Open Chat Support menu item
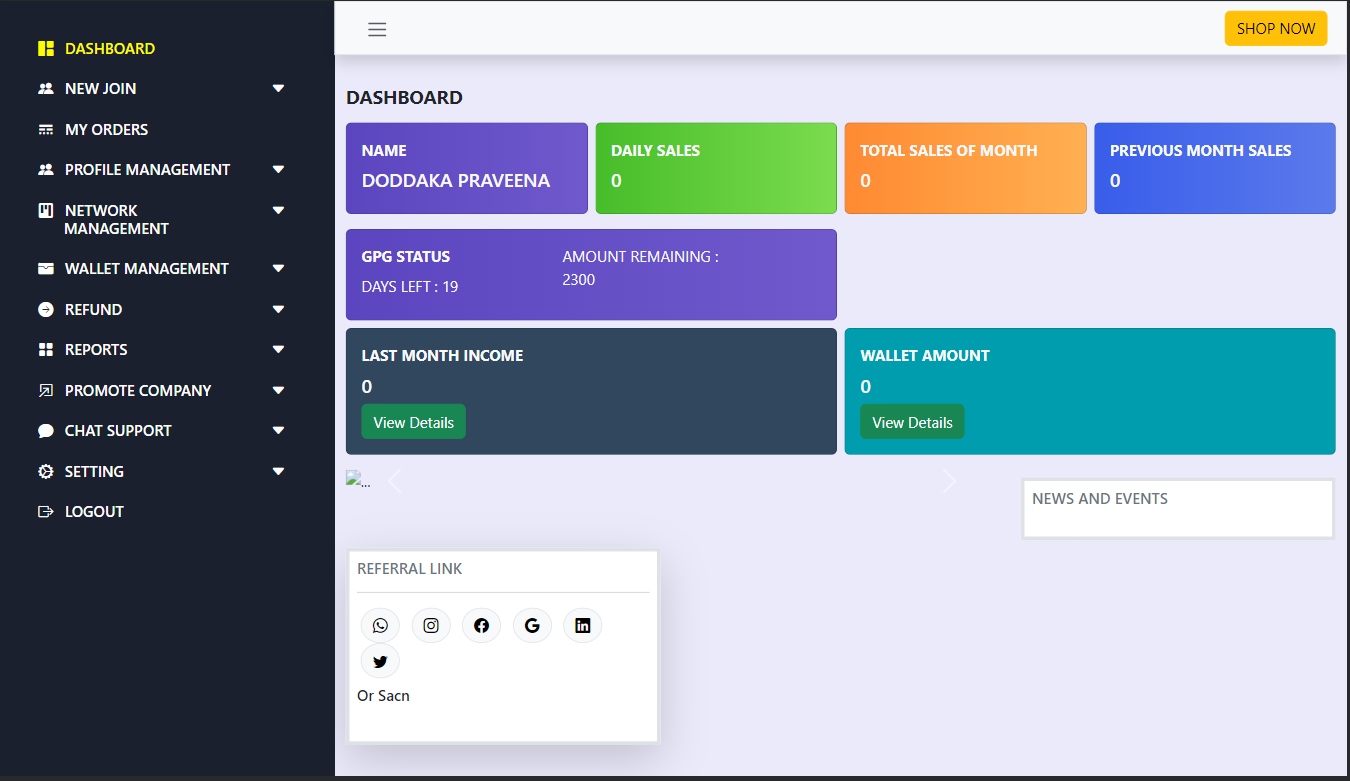 [x=118, y=430]
